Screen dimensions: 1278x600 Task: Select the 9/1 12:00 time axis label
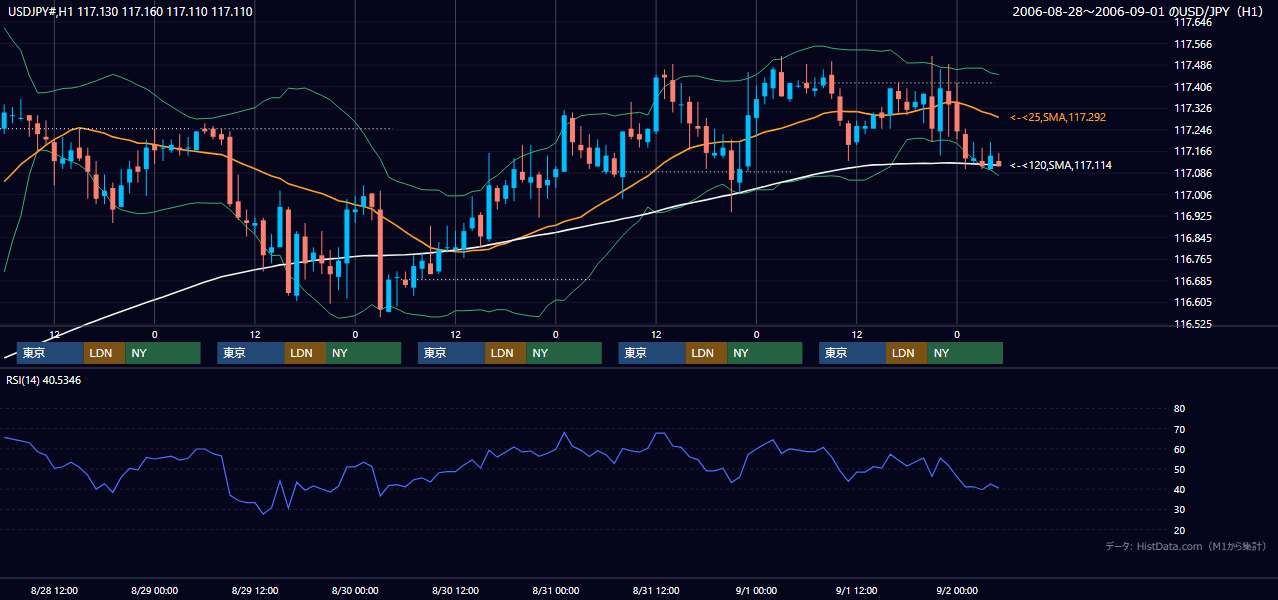click(857, 590)
